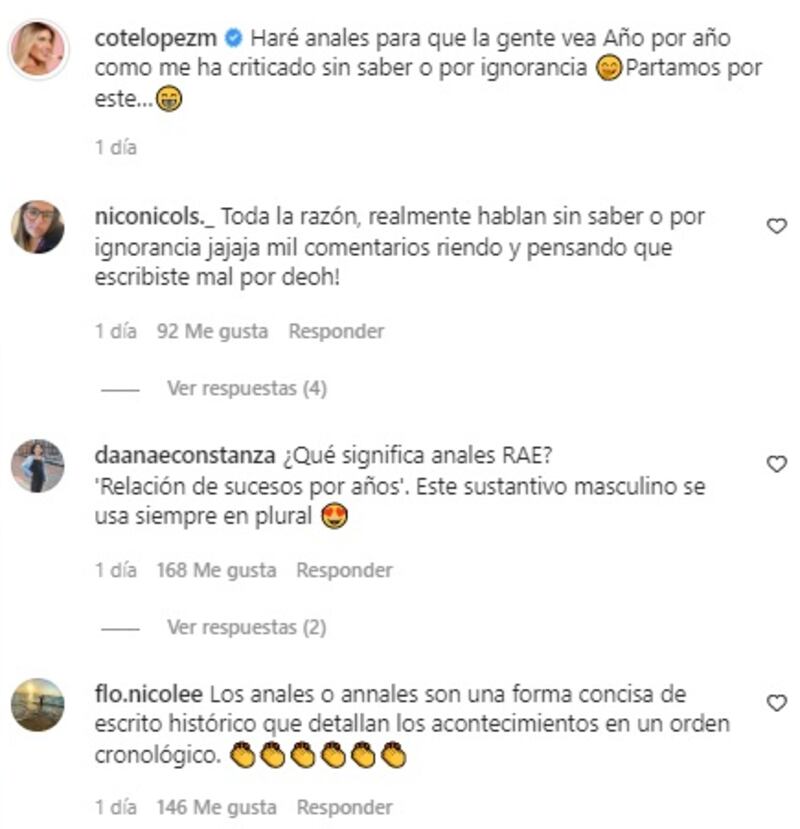The image size is (800, 829).
Task: Open the cotelopezm username link
Action: pos(156,39)
